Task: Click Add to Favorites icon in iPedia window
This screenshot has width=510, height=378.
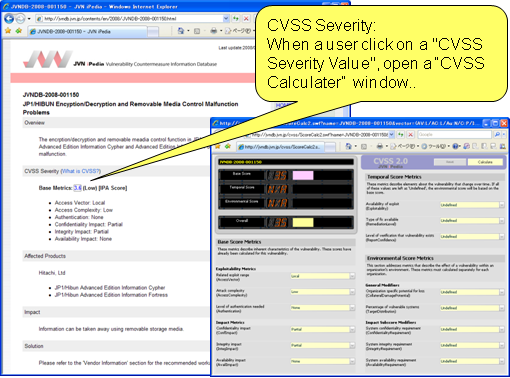Action: click(x=19, y=31)
